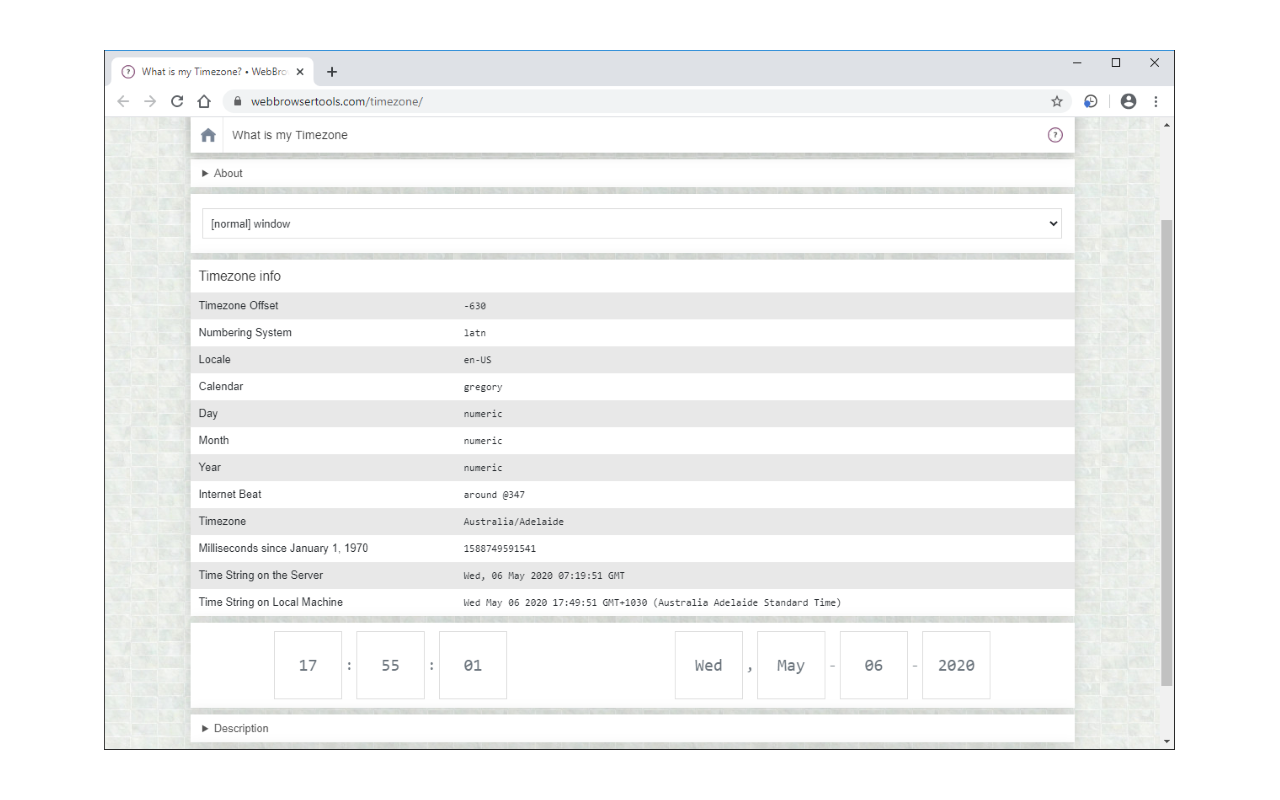Open a new tab with plus button
The width and height of the screenshot is (1280, 800).
point(332,72)
